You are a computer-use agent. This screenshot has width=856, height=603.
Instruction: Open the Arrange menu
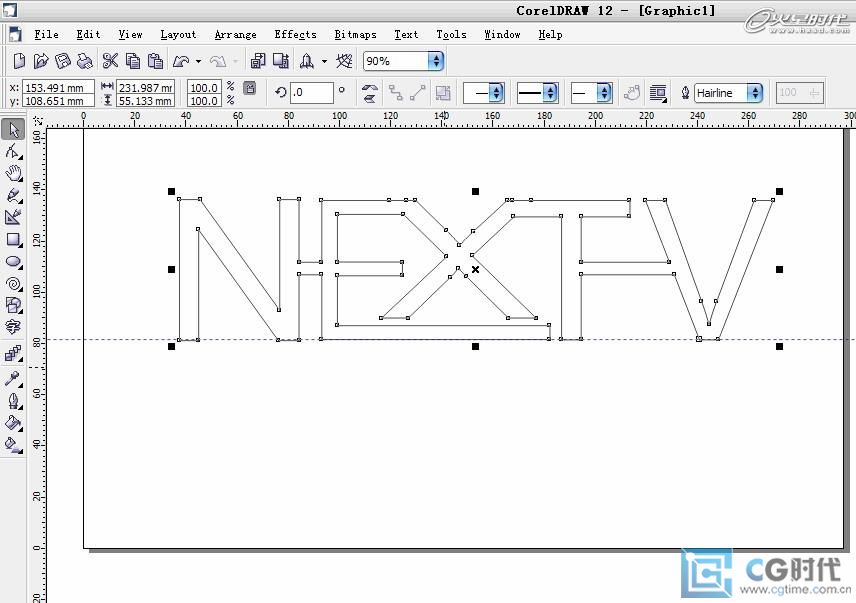click(235, 35)
